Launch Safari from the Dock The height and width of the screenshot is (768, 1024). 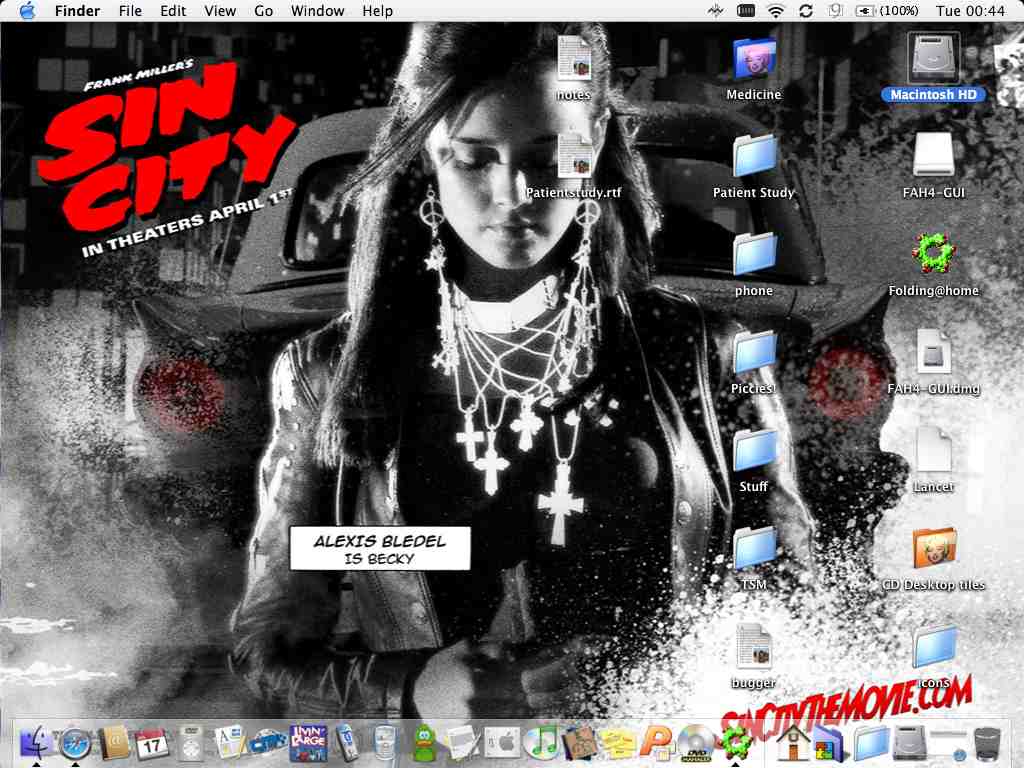click(74, 743)
